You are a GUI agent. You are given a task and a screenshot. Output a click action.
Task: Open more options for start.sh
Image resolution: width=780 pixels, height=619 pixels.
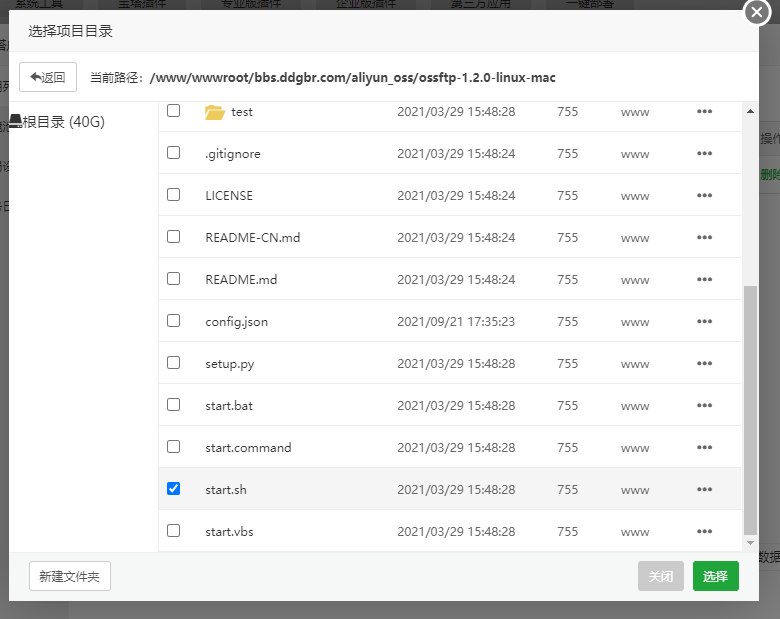coord(704,489)
